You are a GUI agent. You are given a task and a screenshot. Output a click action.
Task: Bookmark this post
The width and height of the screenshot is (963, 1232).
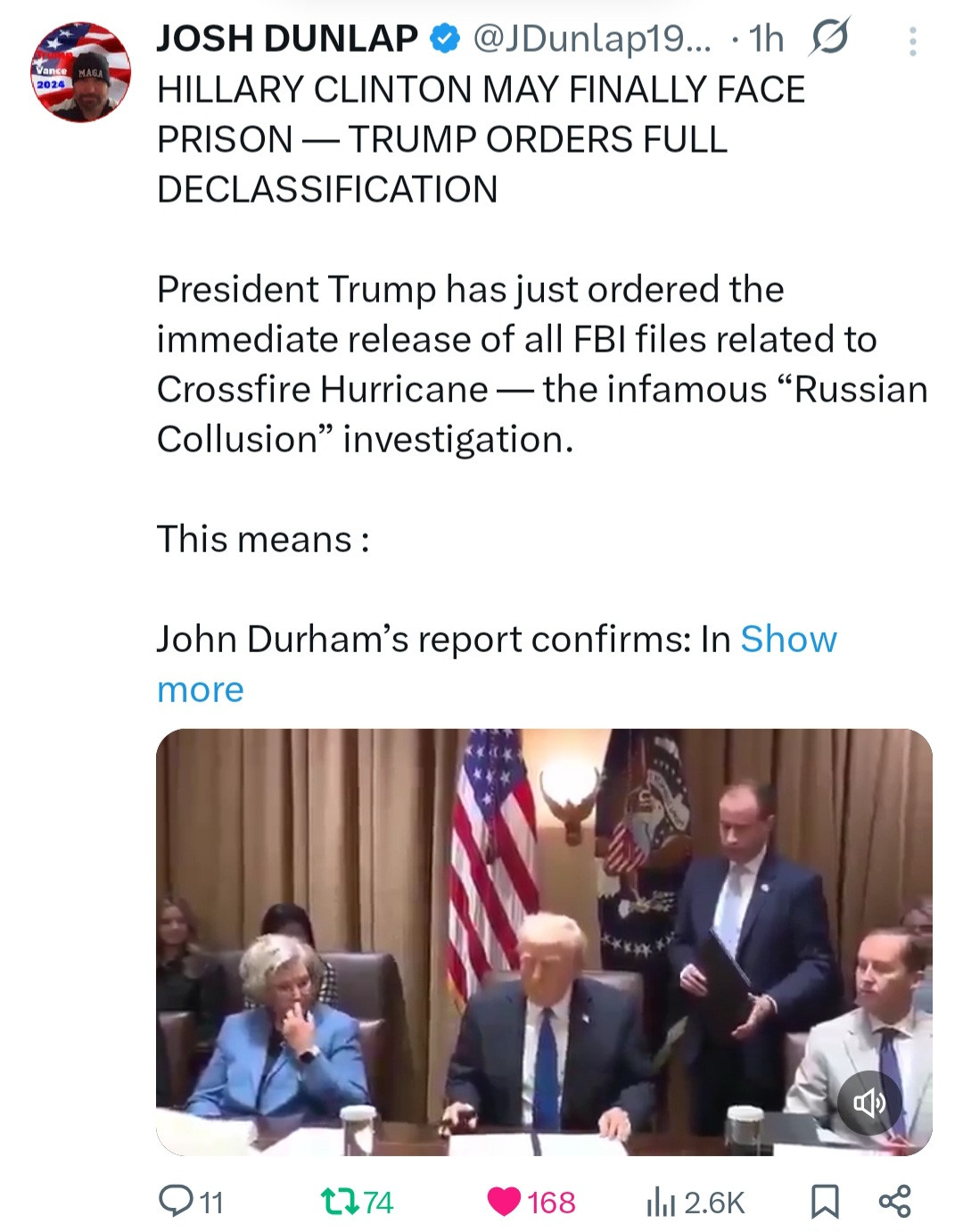point(825,1201)
